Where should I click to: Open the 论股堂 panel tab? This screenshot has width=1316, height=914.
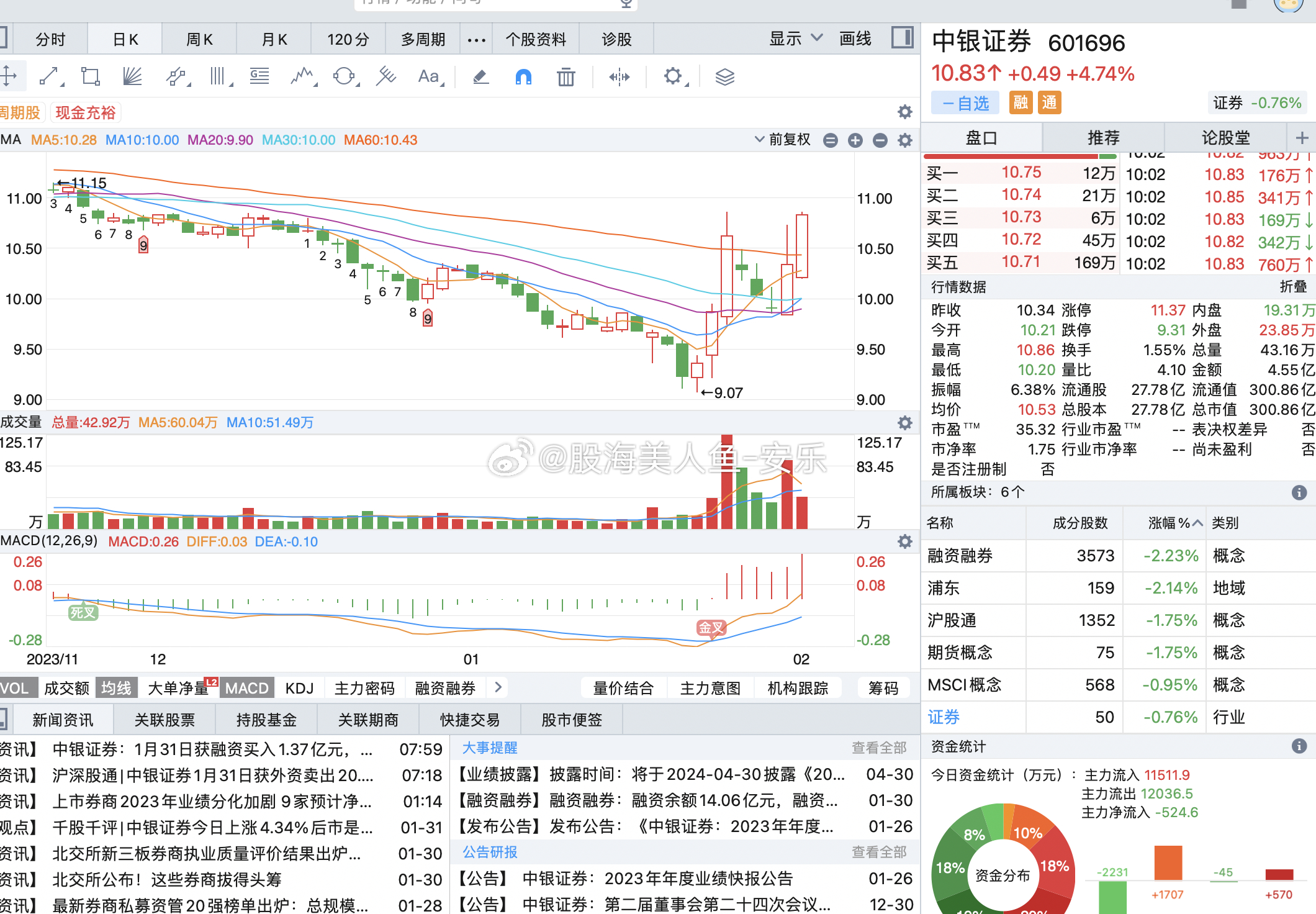[1225, 138]
